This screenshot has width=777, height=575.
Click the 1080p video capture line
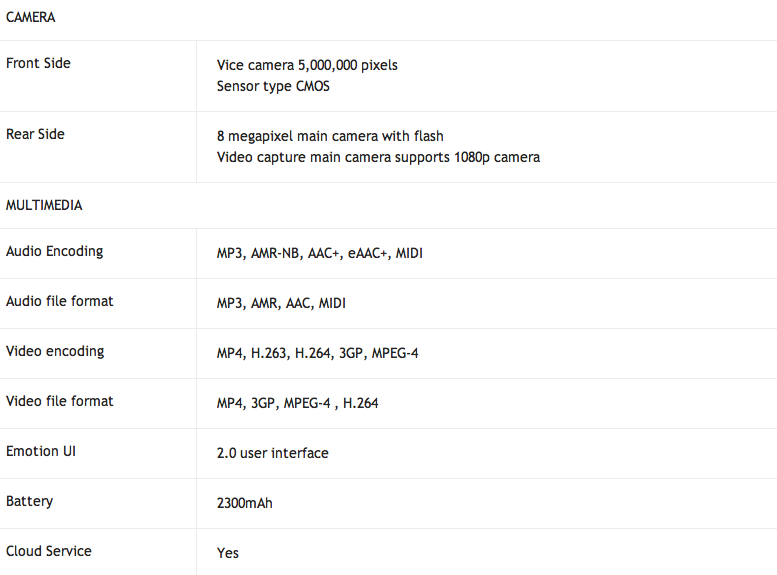pos(378,158)
